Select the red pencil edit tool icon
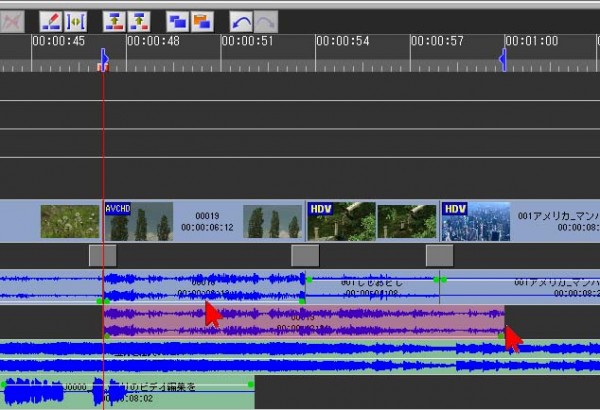Screen dimensions: 600x410 click(x=51, y=20)
